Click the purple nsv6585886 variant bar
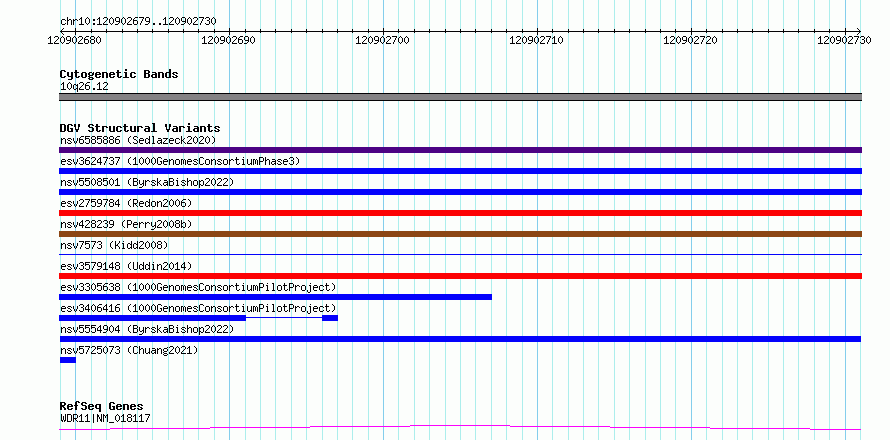The height and width of the screenshot is (440, 890). 460,150
